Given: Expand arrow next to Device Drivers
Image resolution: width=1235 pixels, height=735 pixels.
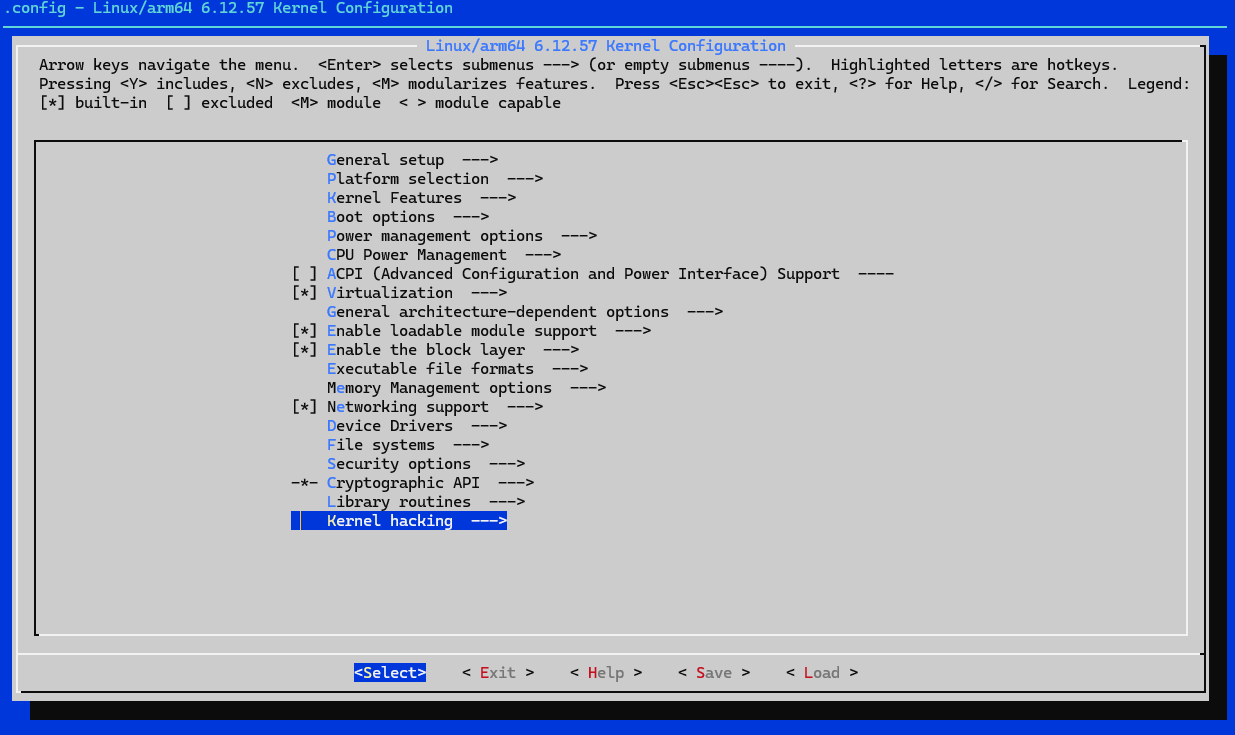Looking at the screenshot, I should pyautogui.click(x=489, y=426).
